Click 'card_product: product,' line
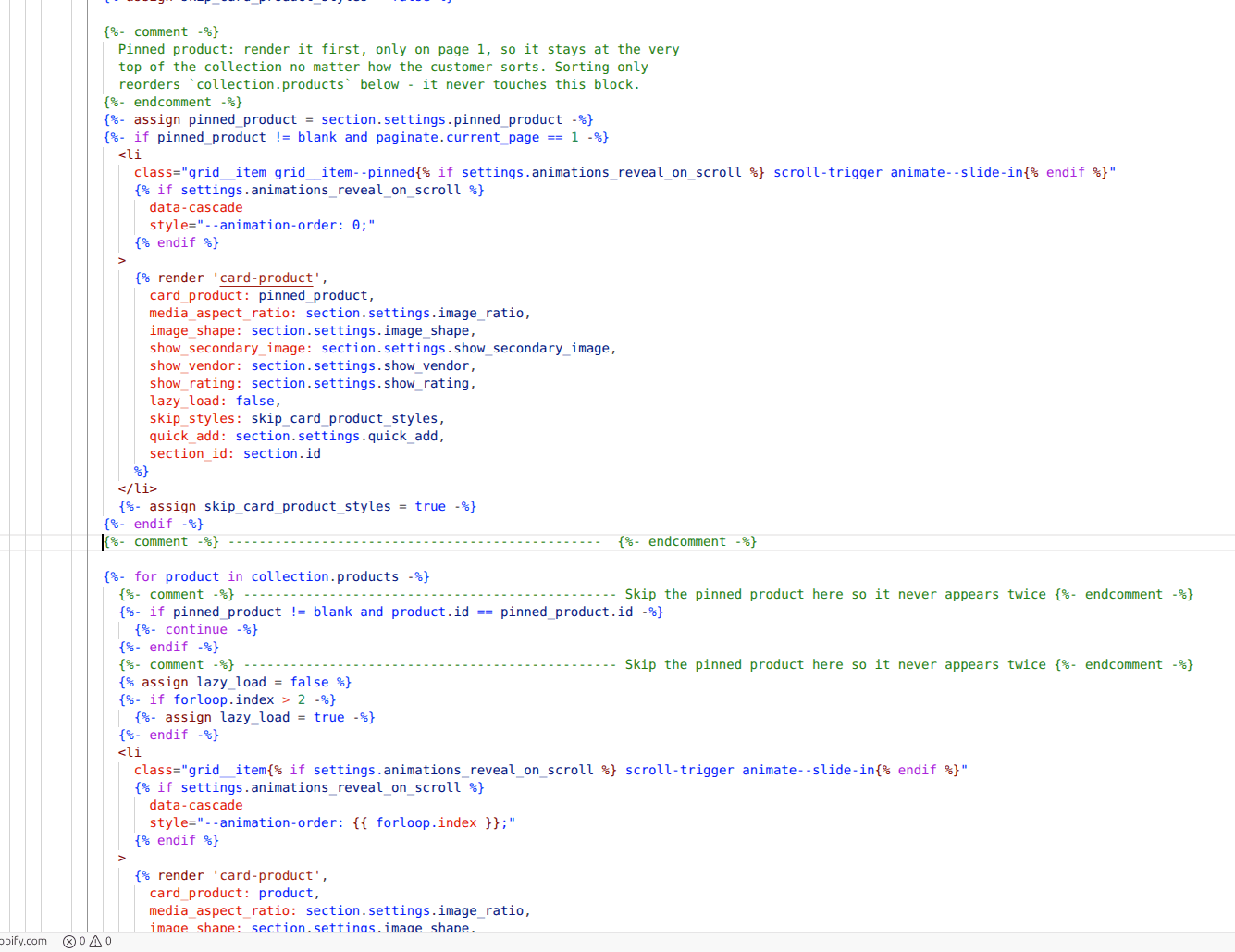 (x=235, y=893)
